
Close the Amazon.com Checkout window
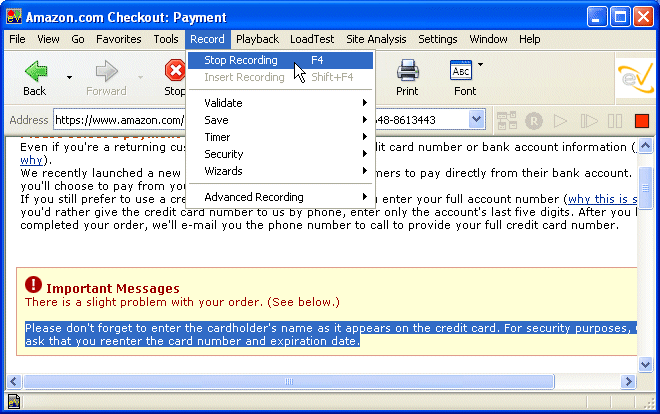coord(644,17)
